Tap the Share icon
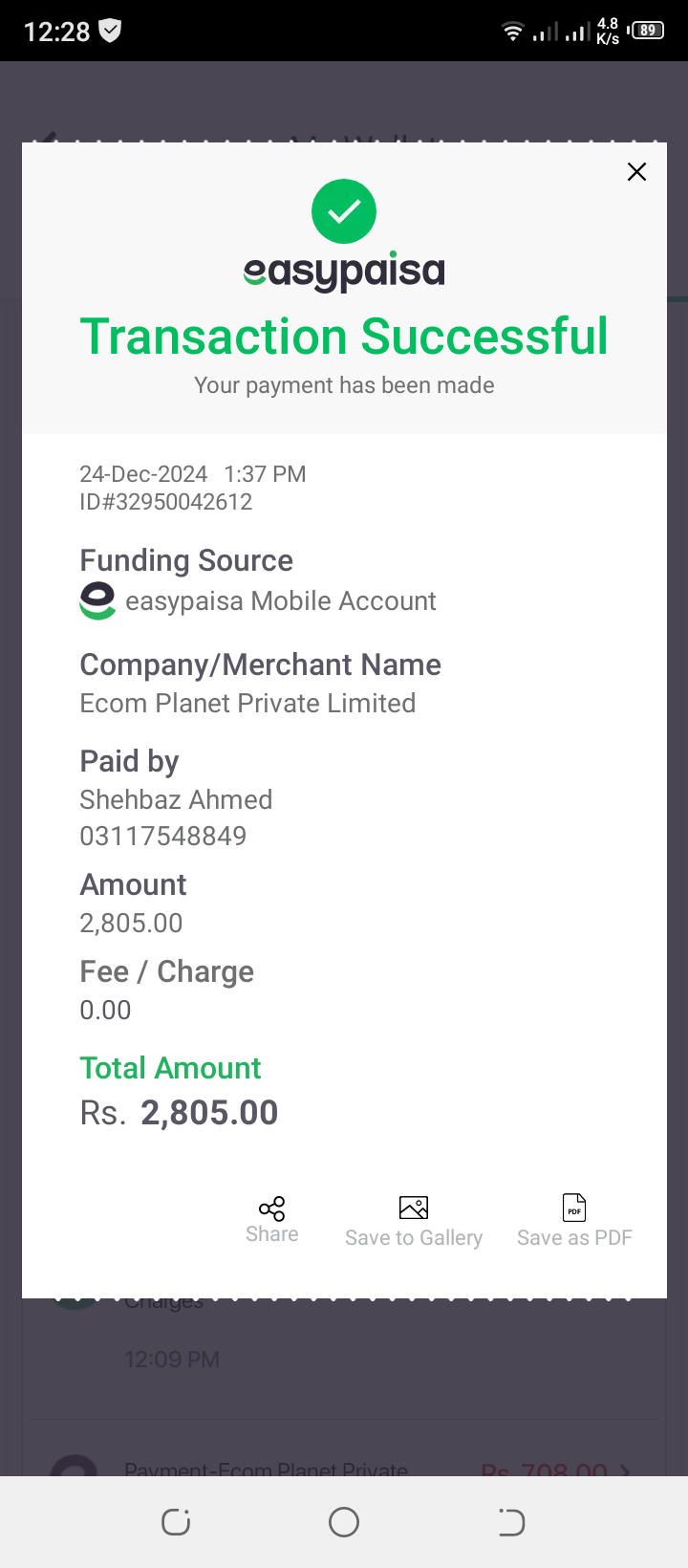Image resolution: width=688 pixels, height=1568 pixels. point(272,1209)
